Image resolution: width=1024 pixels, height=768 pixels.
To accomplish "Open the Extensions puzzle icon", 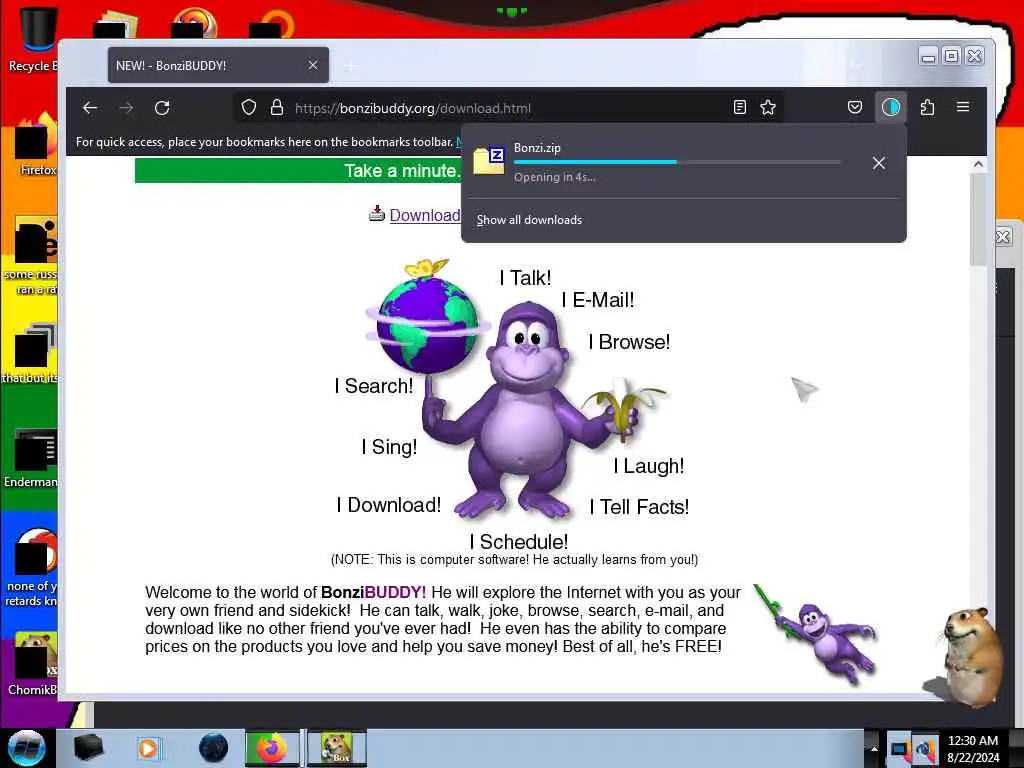I will [927, 107].
